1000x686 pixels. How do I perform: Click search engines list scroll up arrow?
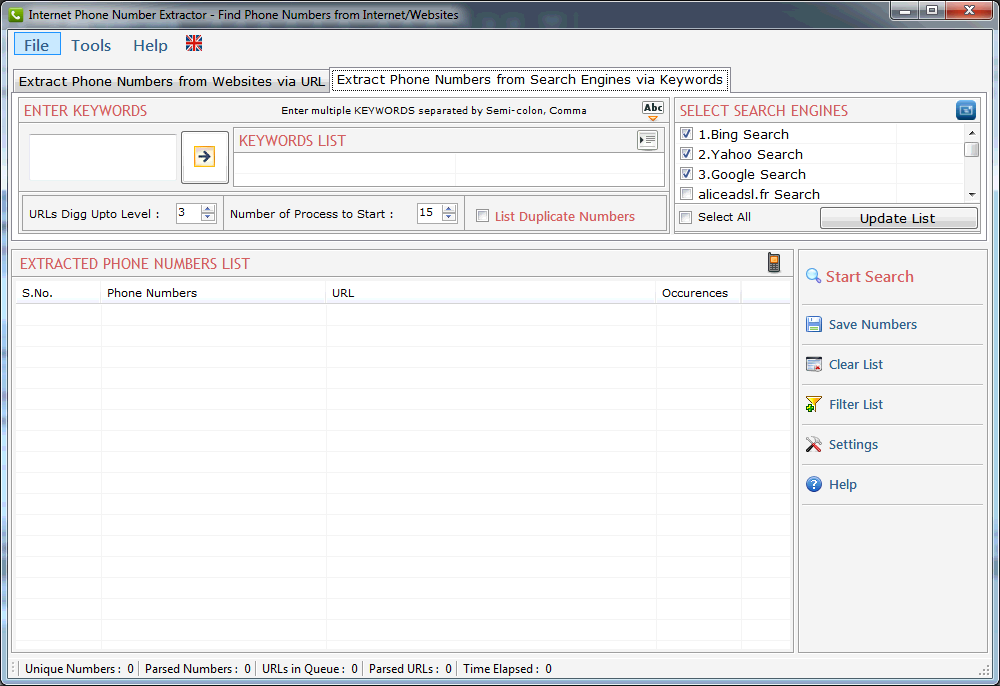coord(971,133)
